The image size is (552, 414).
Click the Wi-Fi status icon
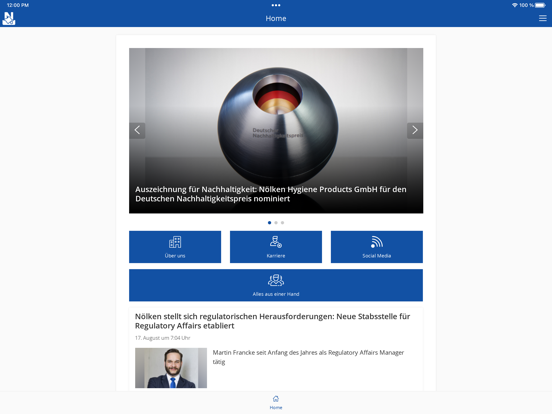coord(515,5)
